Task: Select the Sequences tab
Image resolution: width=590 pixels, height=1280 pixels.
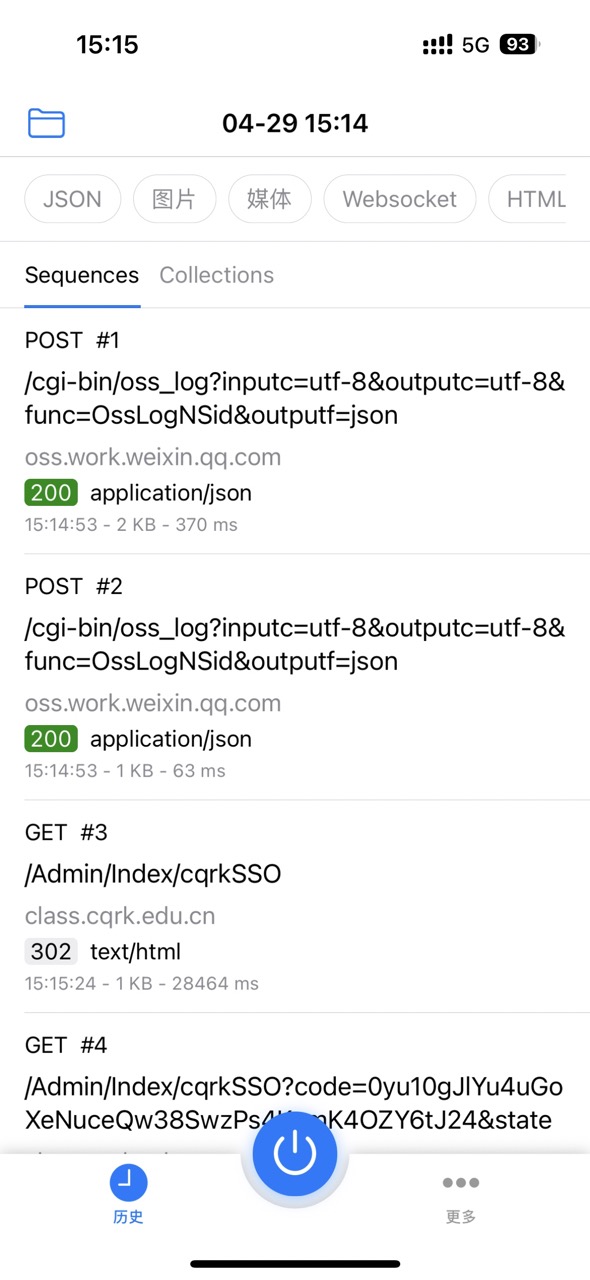Action: point(82,275)
